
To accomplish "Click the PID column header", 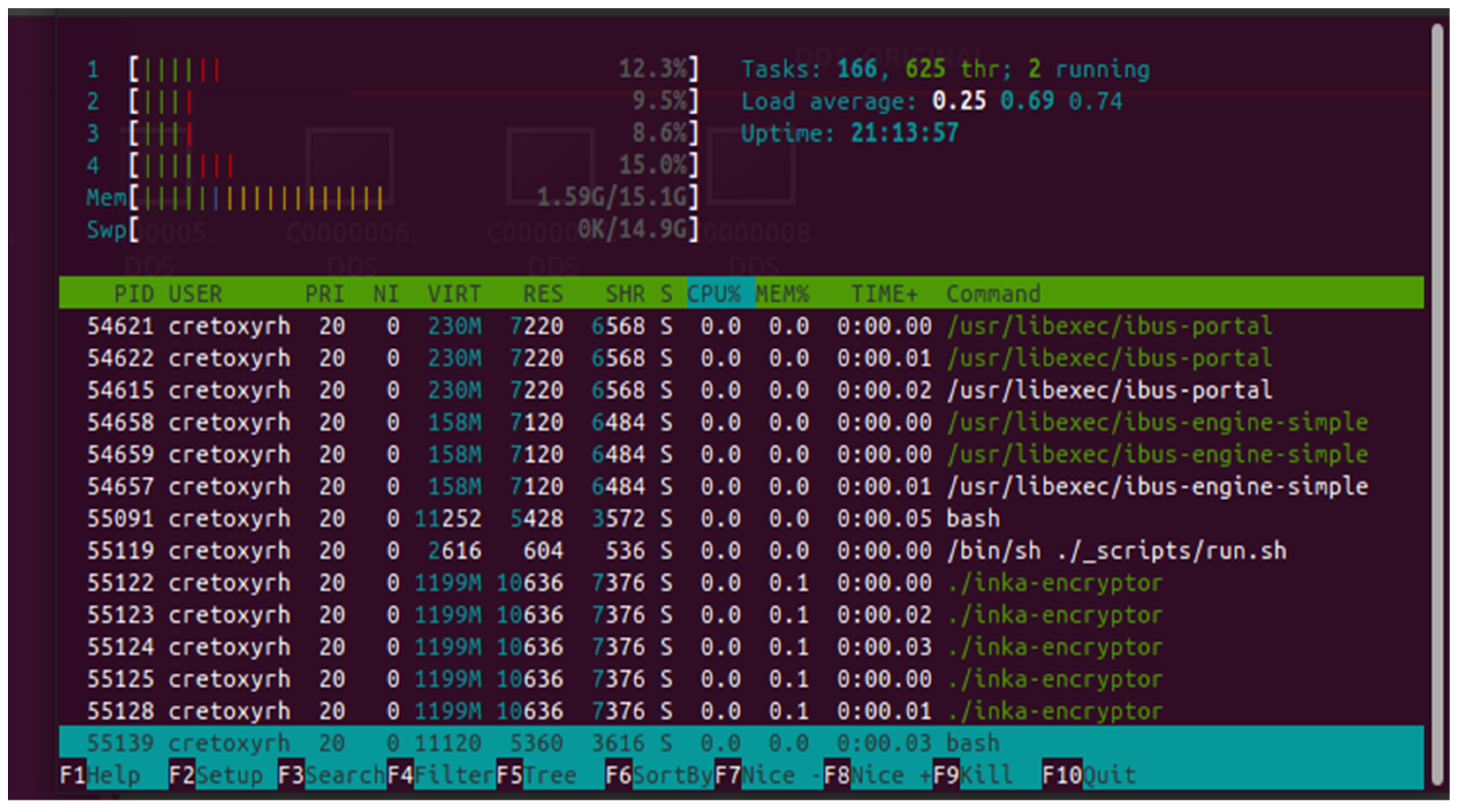I will click(134, 293).
